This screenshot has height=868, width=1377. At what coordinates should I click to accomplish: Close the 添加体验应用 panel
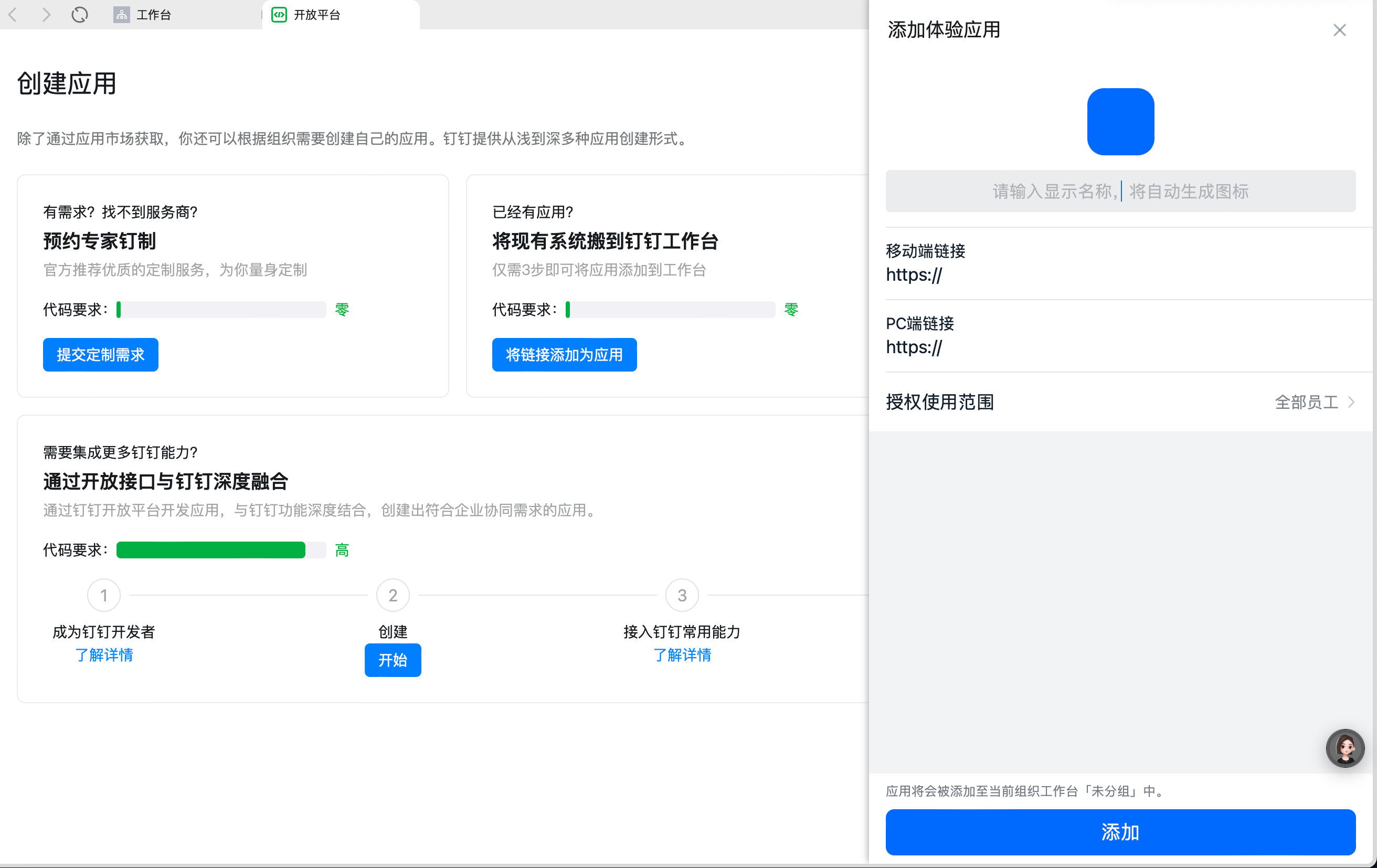point(1339,30)
